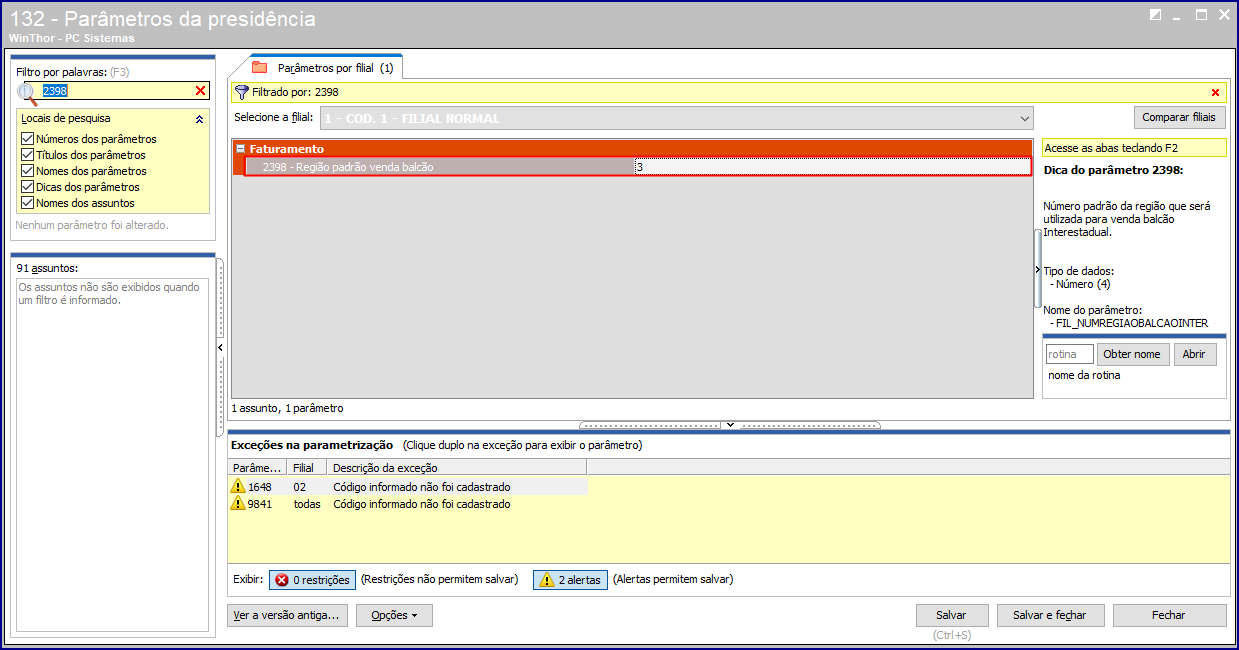
Task: Click the 'Acesse as abas teclando F2' hint
Action: [1134, 148]
